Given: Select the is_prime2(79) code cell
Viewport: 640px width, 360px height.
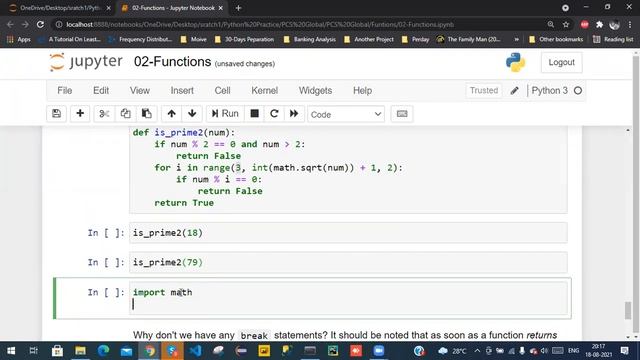Looking at the screenshot, I should (348, 262).
